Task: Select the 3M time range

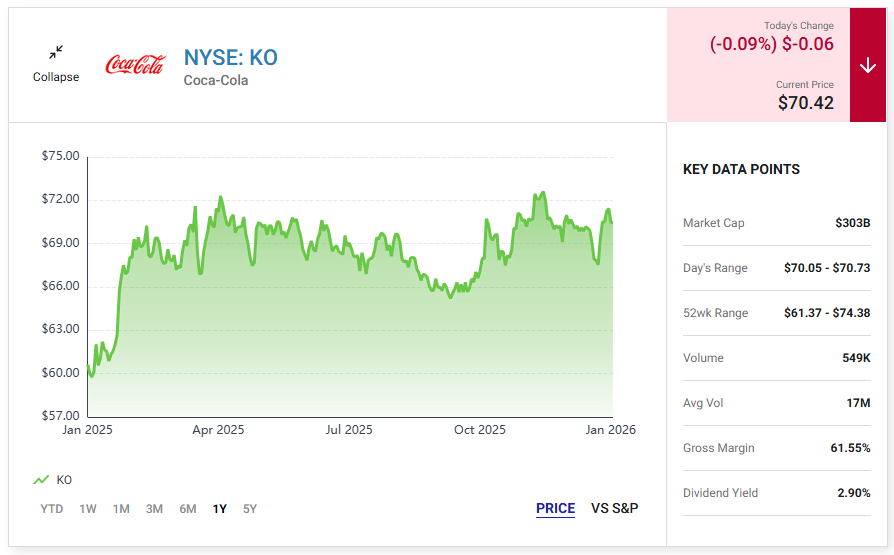Action: click(154, 509)
